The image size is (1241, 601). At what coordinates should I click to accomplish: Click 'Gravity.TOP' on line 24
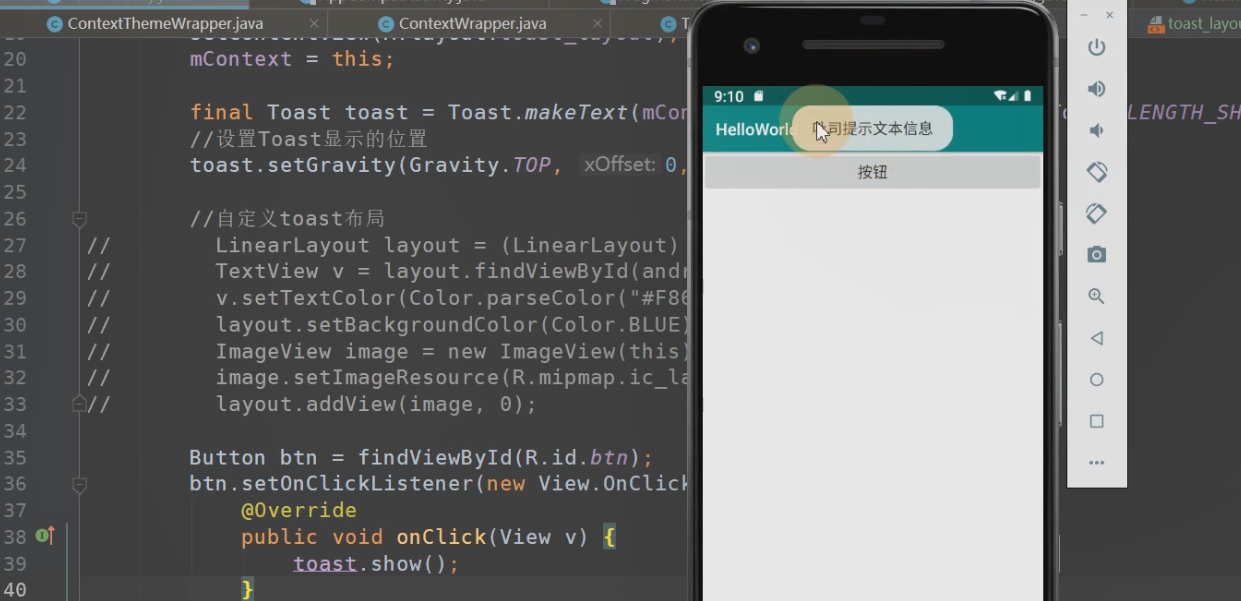[480, 165]
